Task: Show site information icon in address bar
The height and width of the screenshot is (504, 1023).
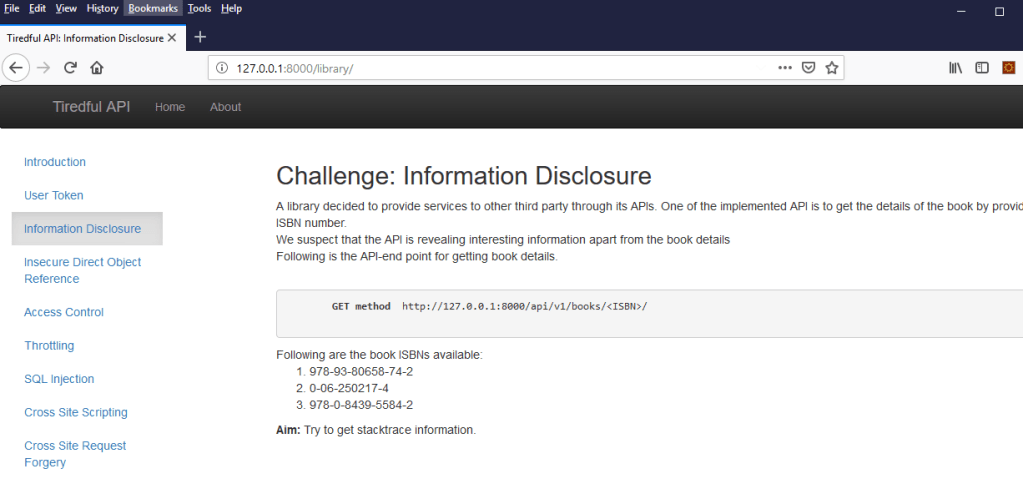Action: coord(223,68)
